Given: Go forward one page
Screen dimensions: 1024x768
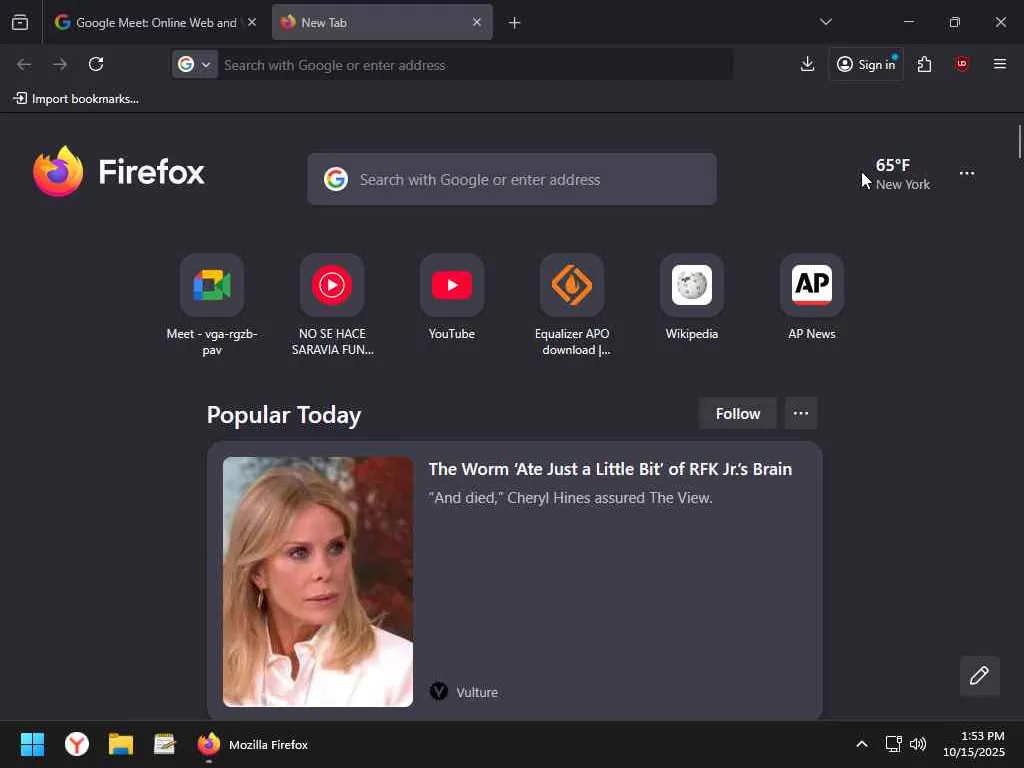Looking at the screenshot, I should click(x=60, y=64).
